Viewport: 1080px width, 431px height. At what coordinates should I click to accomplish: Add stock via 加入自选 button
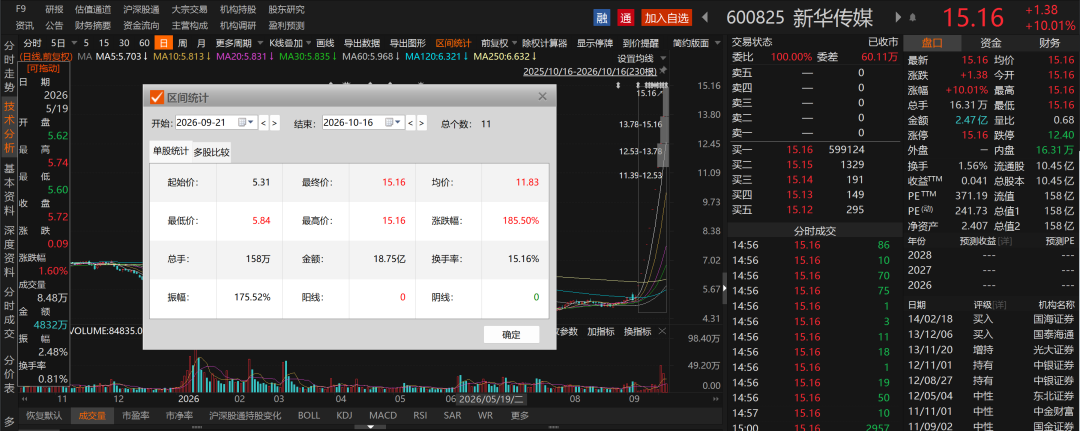[x=665, y=17]
